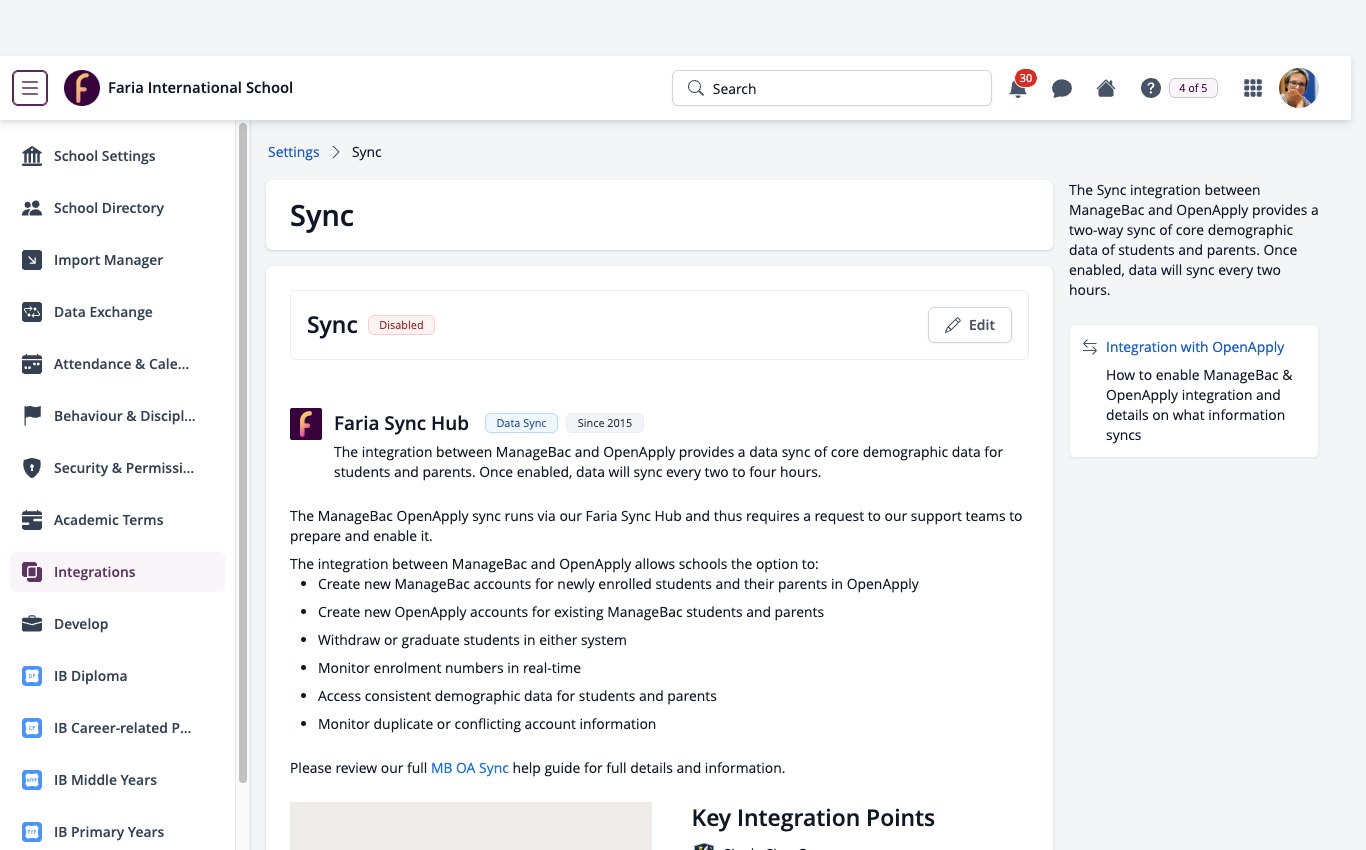1366x850 pixels.
Task: Click the Attendance calendar icon
Action: tap(32, 364)
